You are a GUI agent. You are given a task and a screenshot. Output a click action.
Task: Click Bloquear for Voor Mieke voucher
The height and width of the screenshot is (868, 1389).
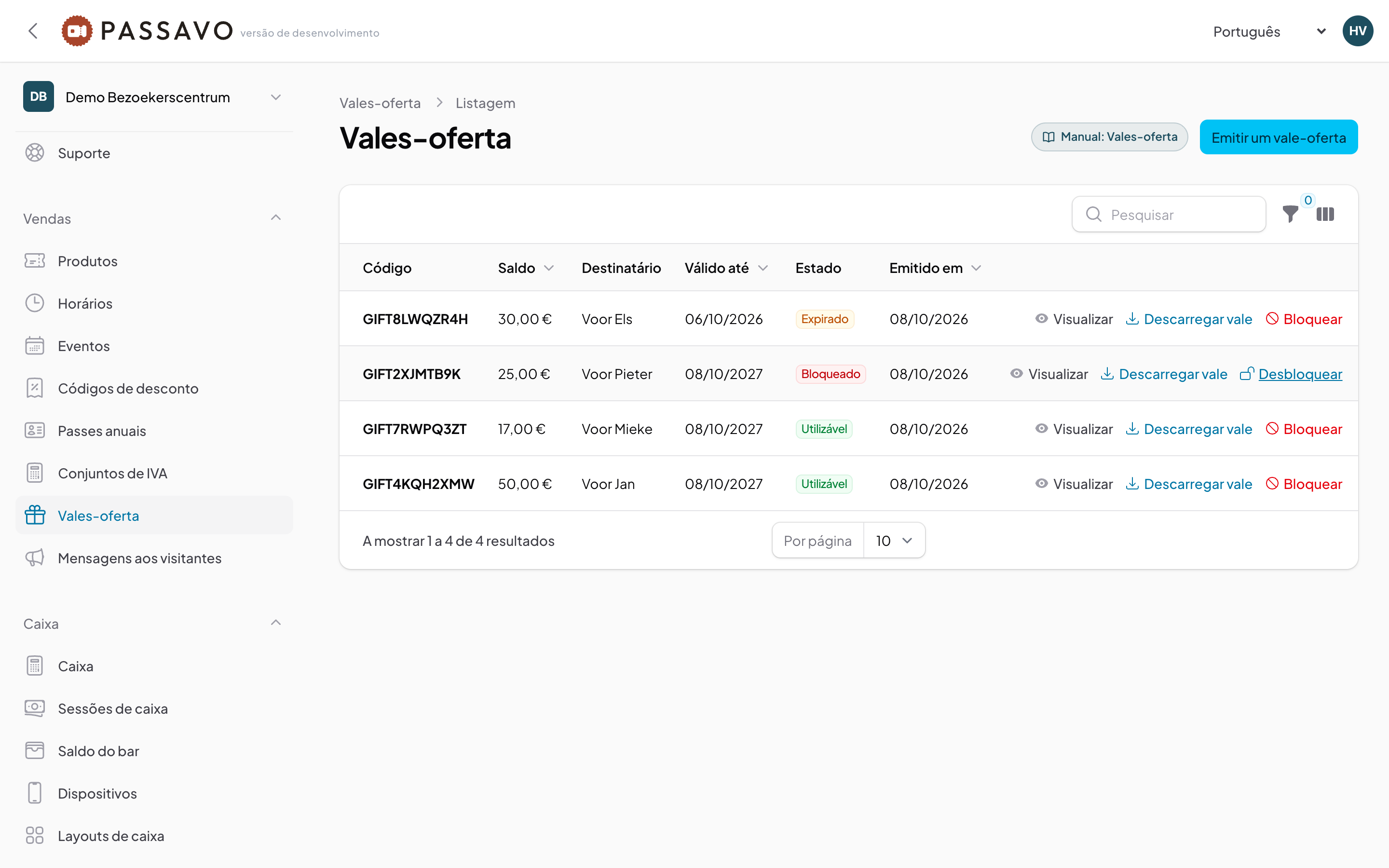coord(1304,429)
